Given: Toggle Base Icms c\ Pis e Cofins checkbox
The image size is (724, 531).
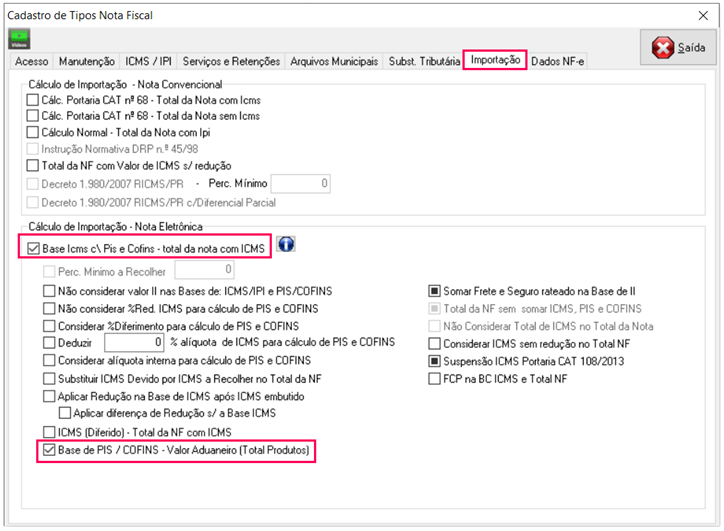Looking at the screenshot, I should (33, 247).
